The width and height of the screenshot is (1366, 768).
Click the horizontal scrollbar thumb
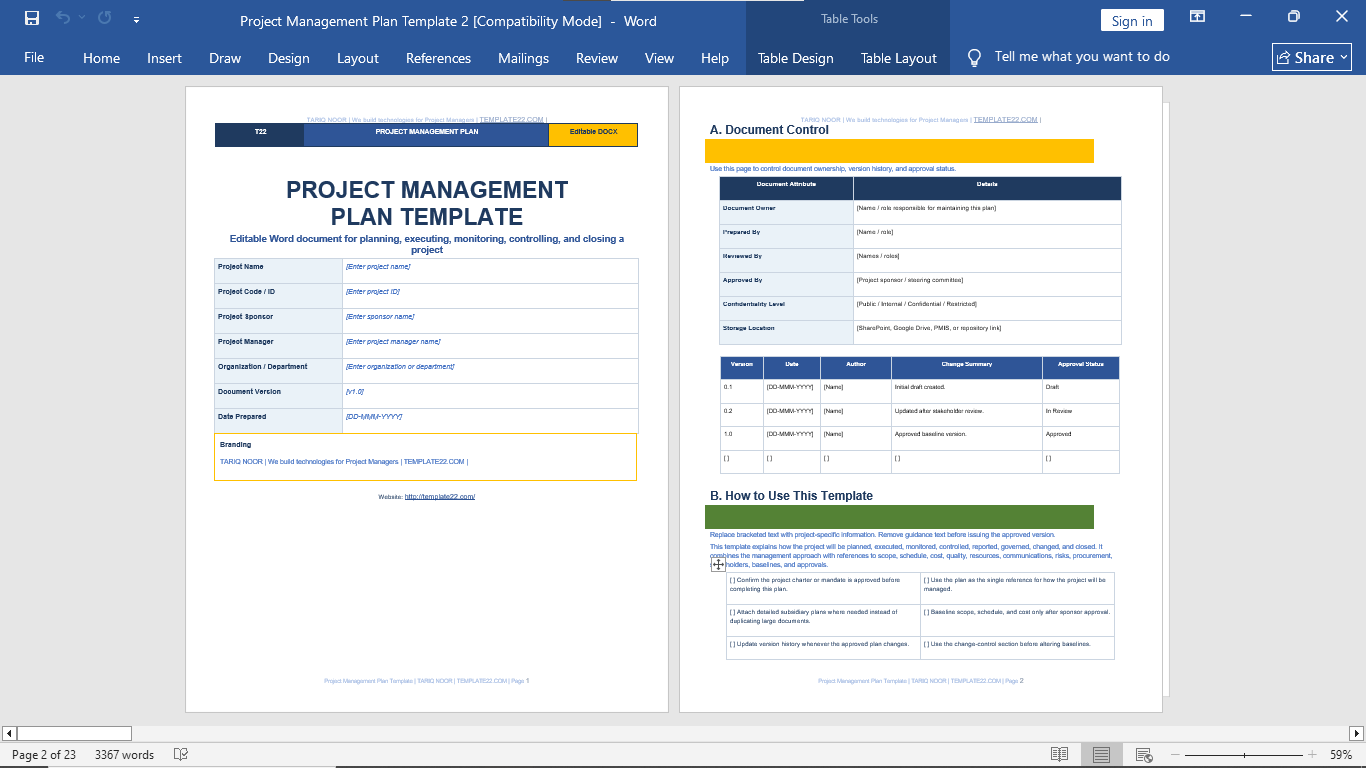point(74,733)
